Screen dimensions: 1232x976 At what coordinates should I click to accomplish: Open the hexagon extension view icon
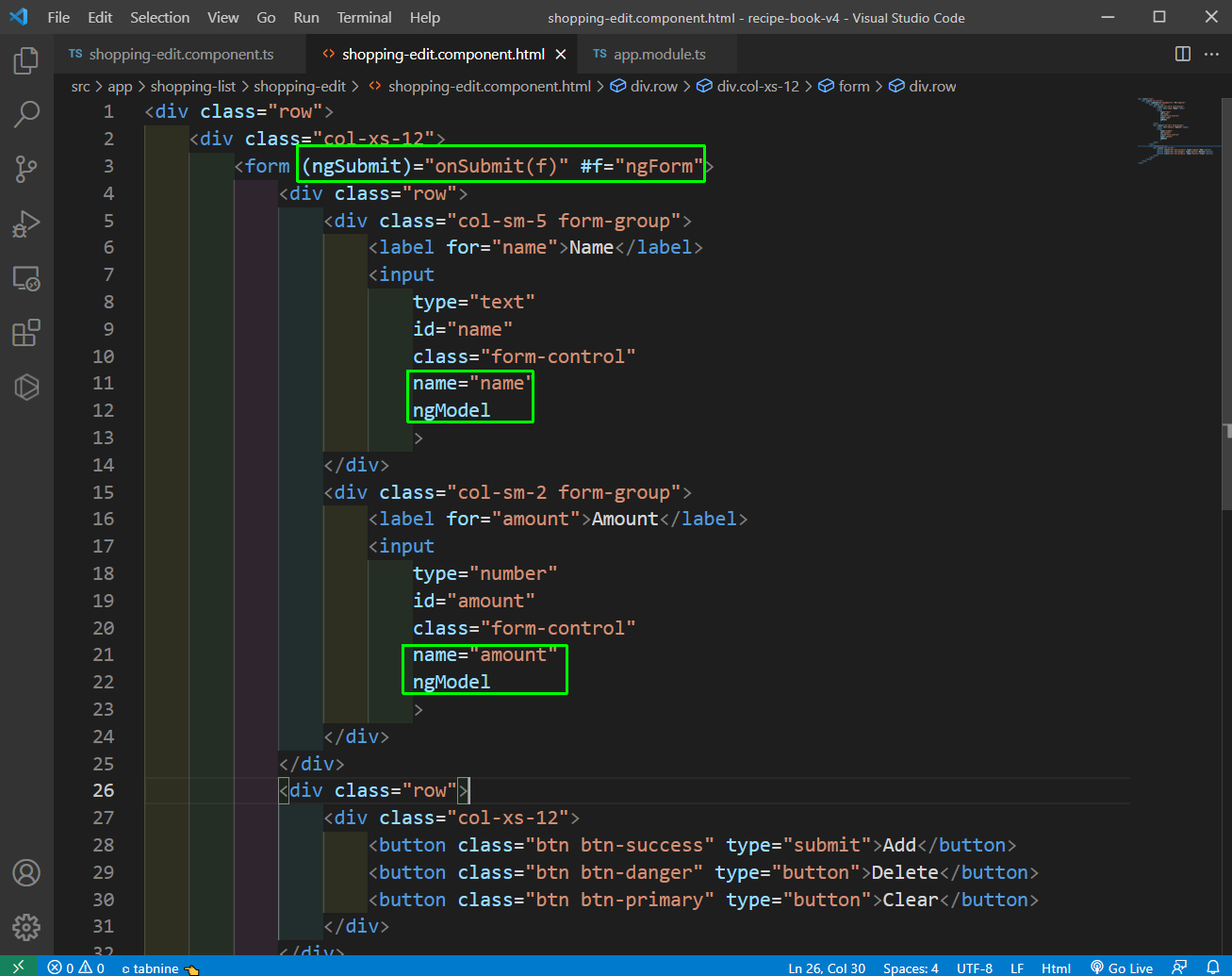point(26,388)
